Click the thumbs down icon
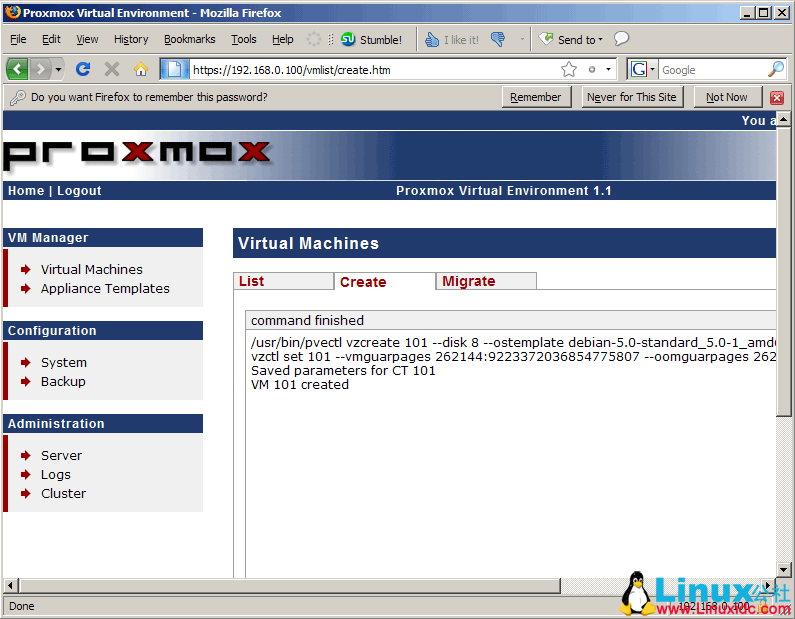The height and width of the screenshot is (619, 795). [x=498, y=40]
